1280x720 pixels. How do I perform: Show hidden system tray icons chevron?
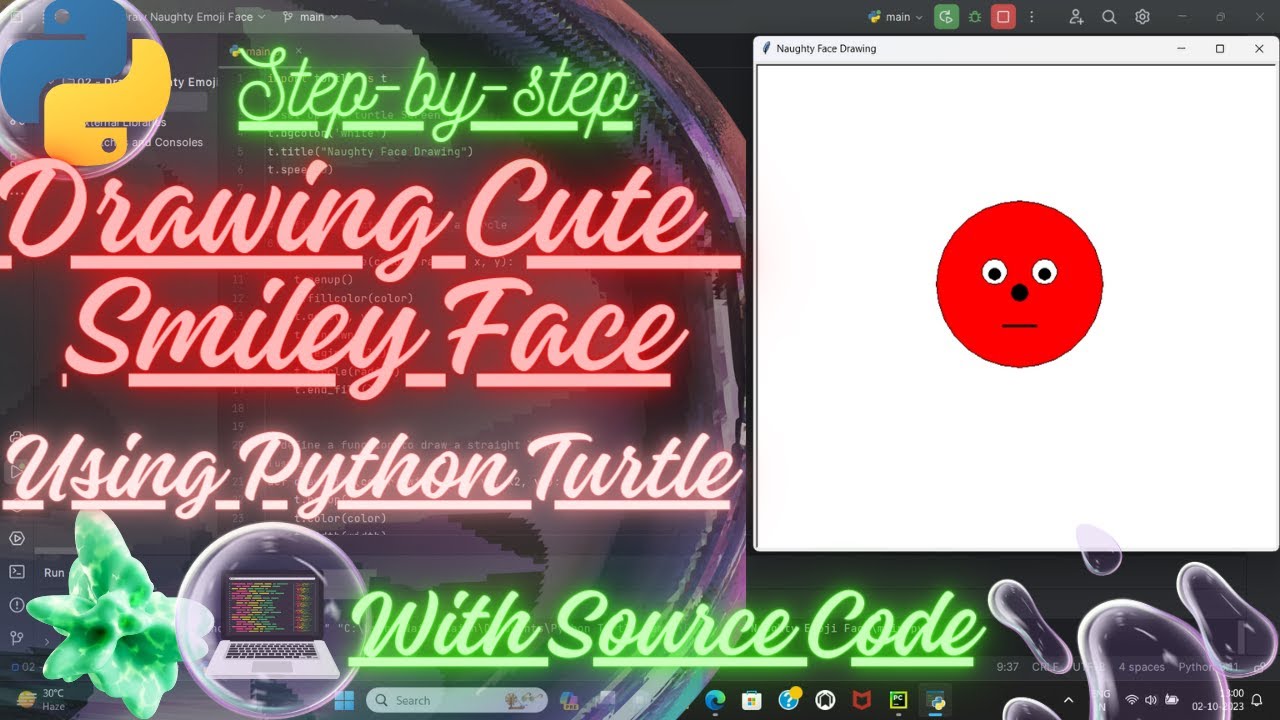1068,700
